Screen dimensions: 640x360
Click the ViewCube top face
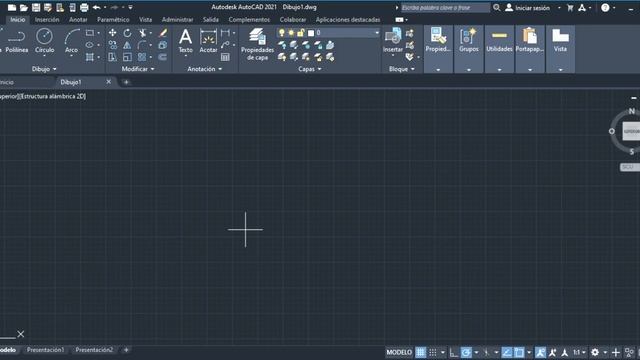[631, 131]
